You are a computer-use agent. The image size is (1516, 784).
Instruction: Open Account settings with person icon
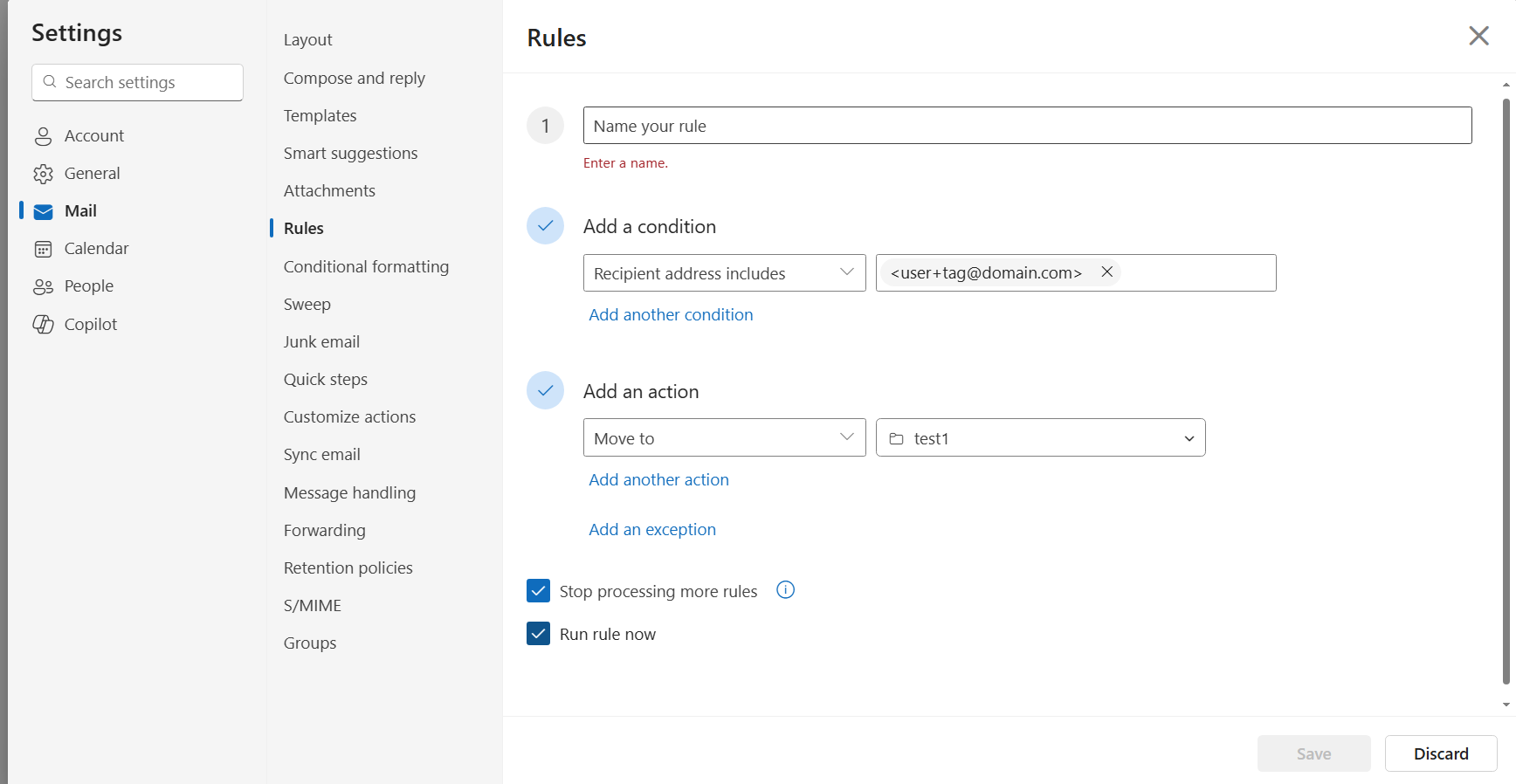point(43,136)
